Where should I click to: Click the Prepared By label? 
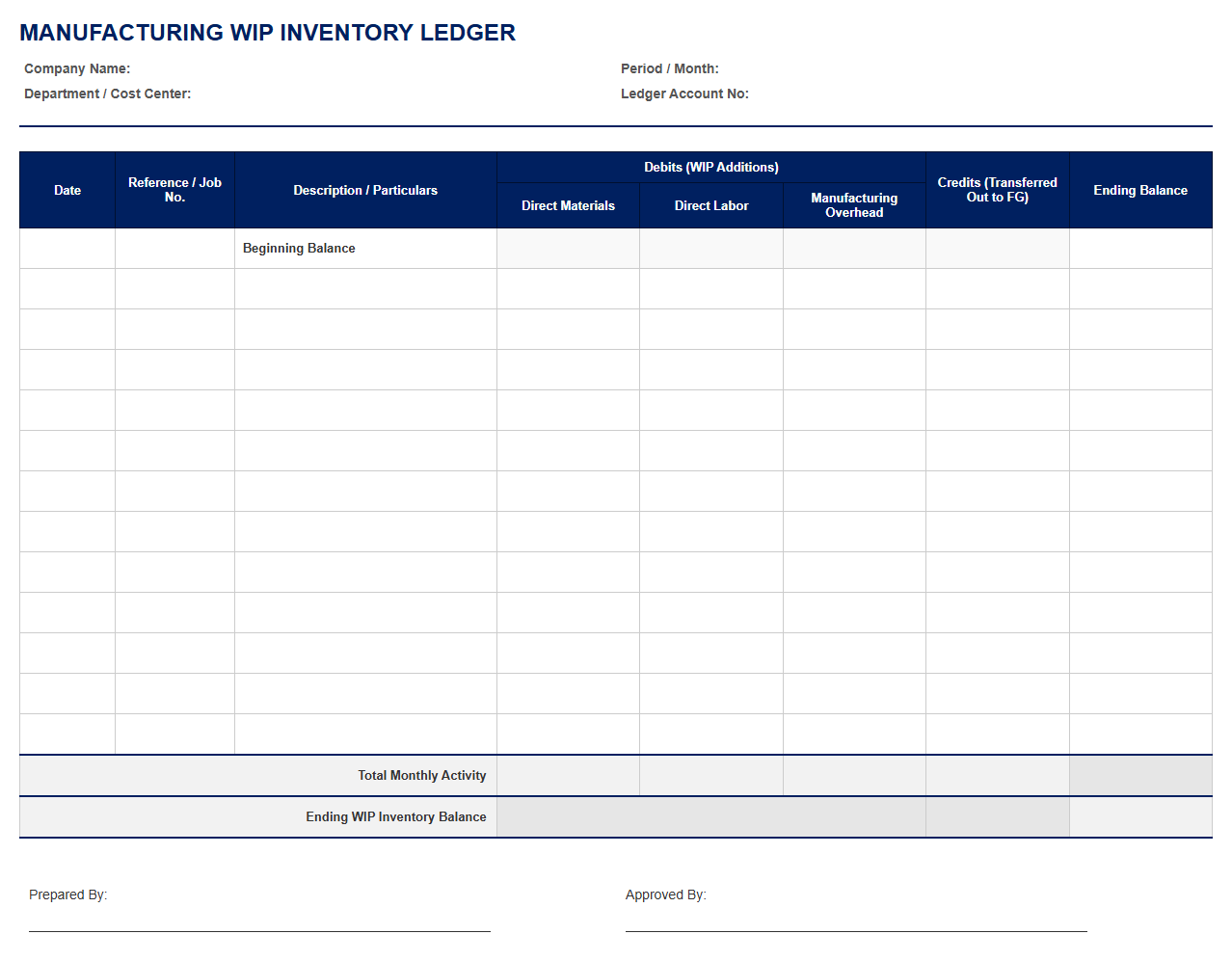pos(67,894)
